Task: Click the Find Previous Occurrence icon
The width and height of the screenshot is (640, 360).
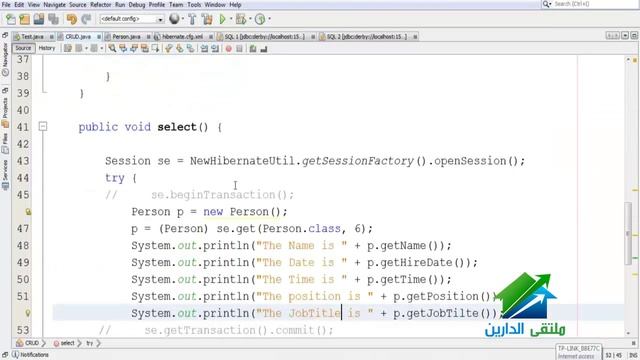Action: pyautogui.click(x=123, y=49)
